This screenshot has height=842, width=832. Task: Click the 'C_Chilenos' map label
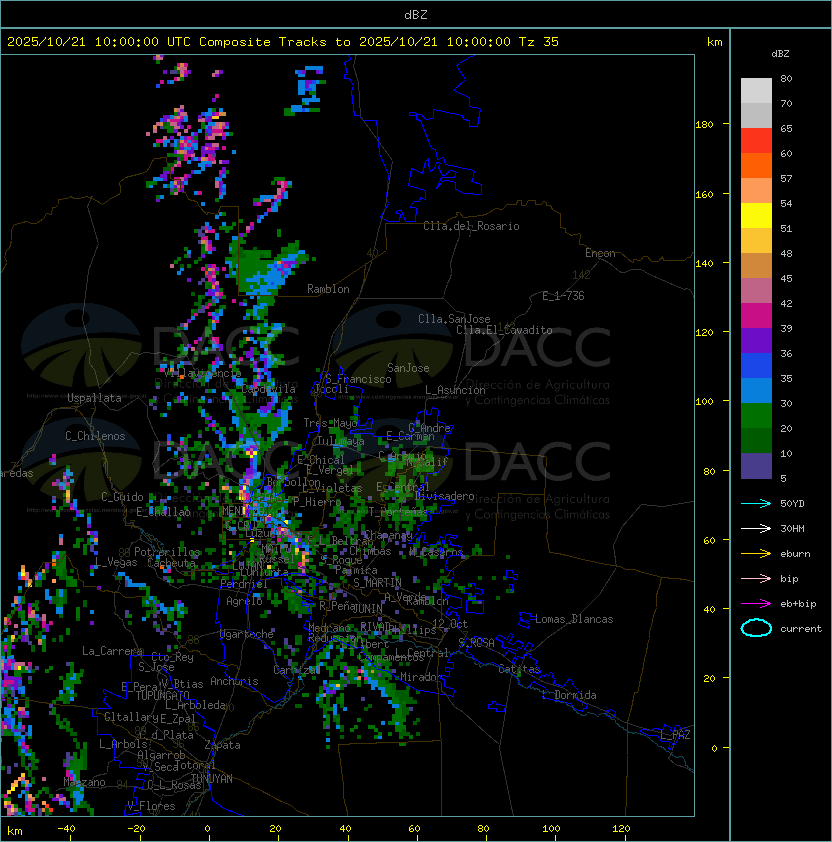click(x=95, y=436)
